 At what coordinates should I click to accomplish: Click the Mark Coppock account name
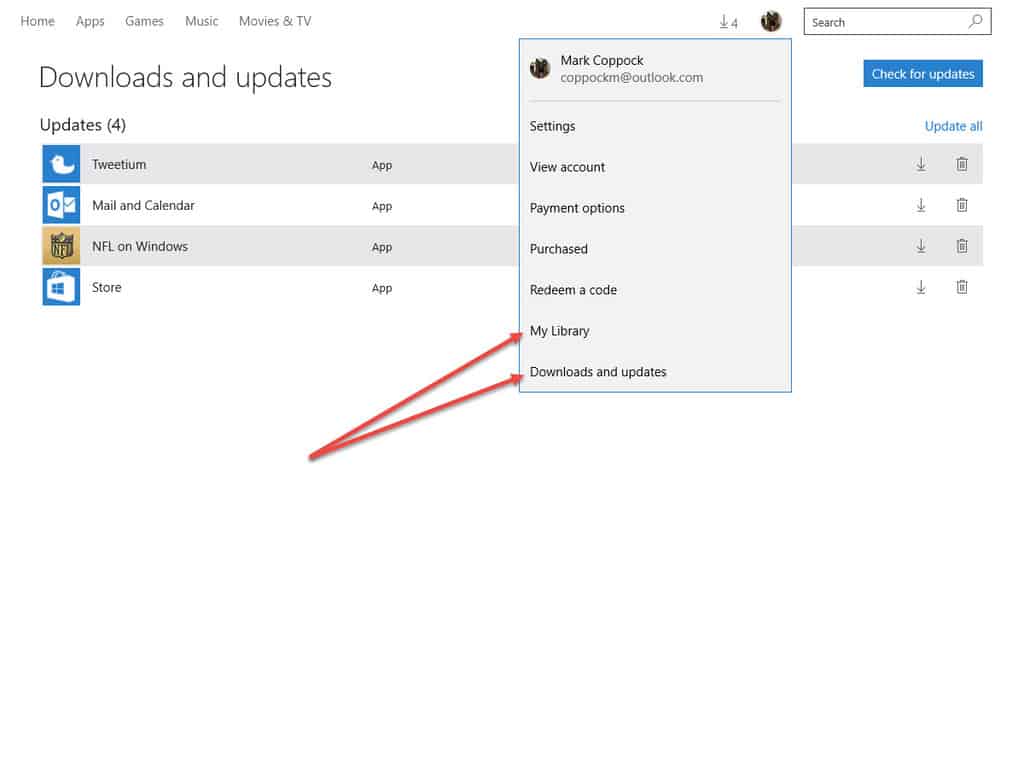pos(601,60)
